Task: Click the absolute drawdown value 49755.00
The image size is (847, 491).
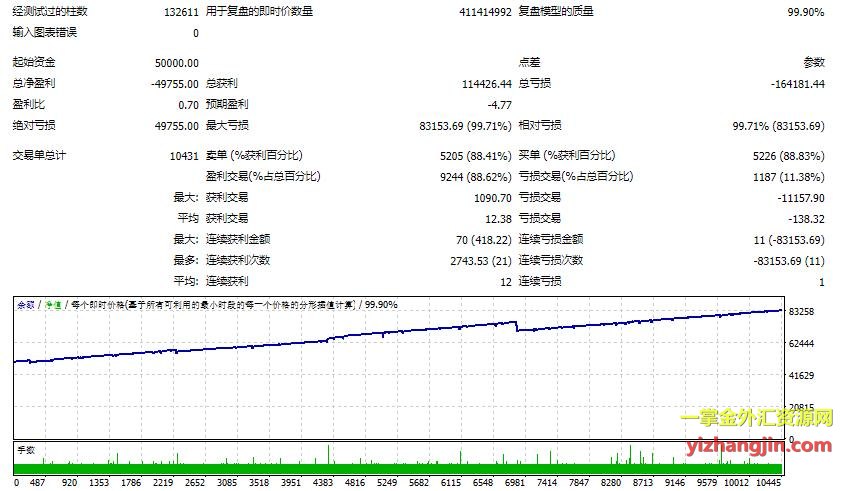Action: tap(177, 126)
